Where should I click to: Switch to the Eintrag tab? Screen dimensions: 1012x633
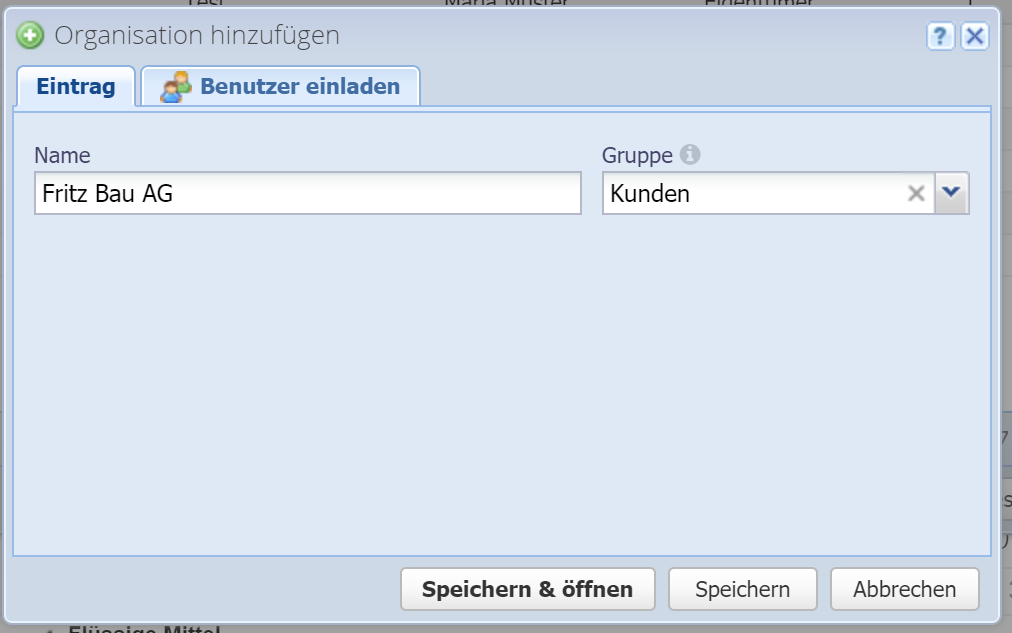pyautogui.click(x=76, y=86)
